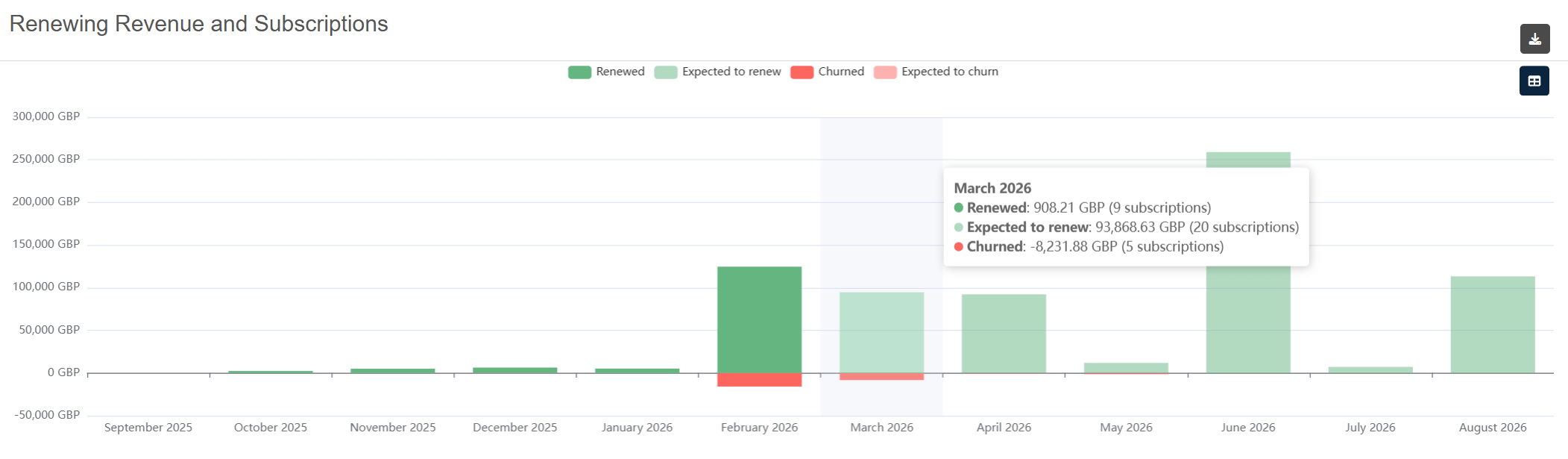1568x459 pixels.
Task: Open the table view icon button
Action: pyautogui.click(x=1534, y=81)
